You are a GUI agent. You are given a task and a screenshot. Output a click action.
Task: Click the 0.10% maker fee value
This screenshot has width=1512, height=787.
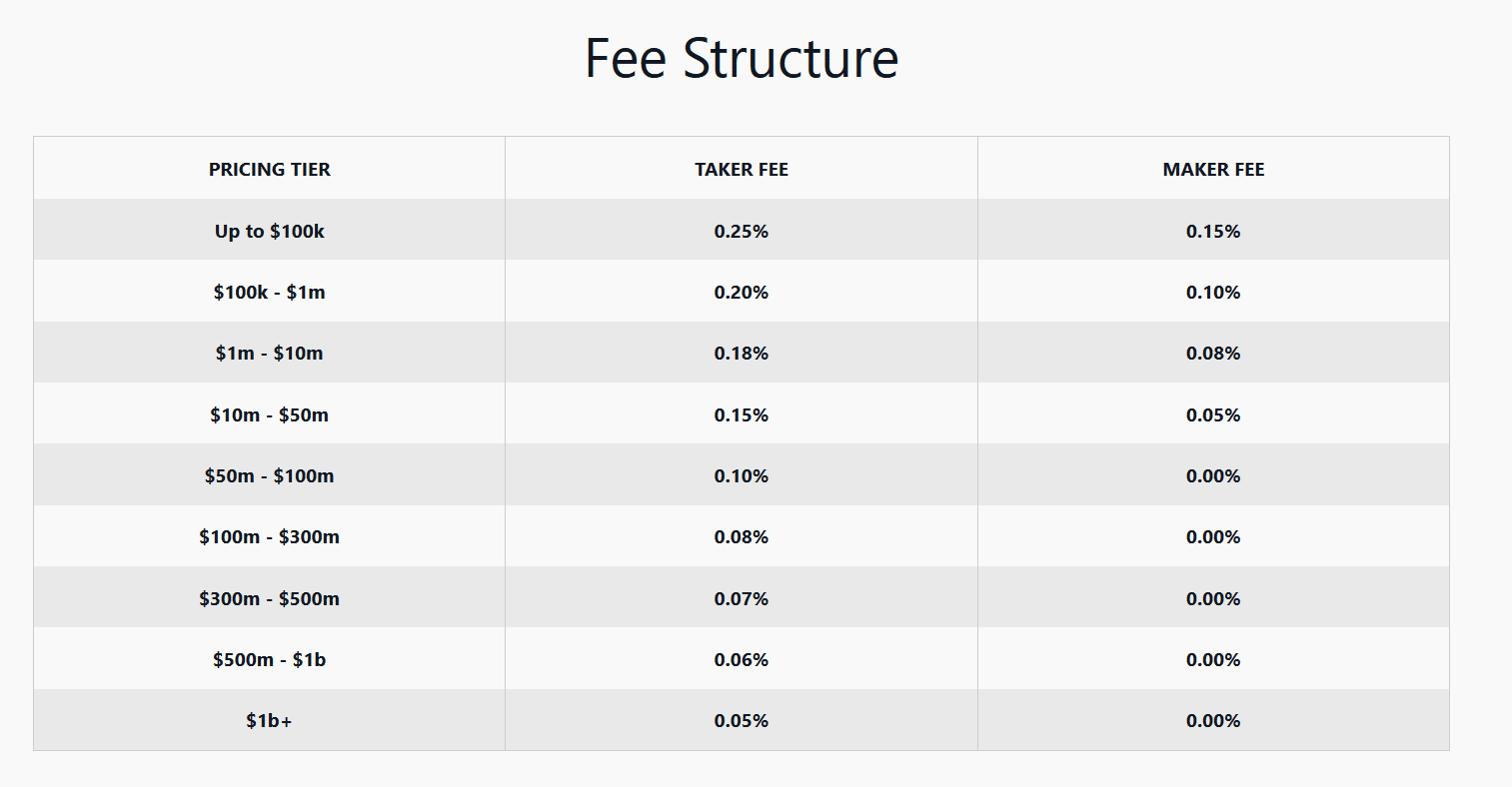(x=1213, y=292)
